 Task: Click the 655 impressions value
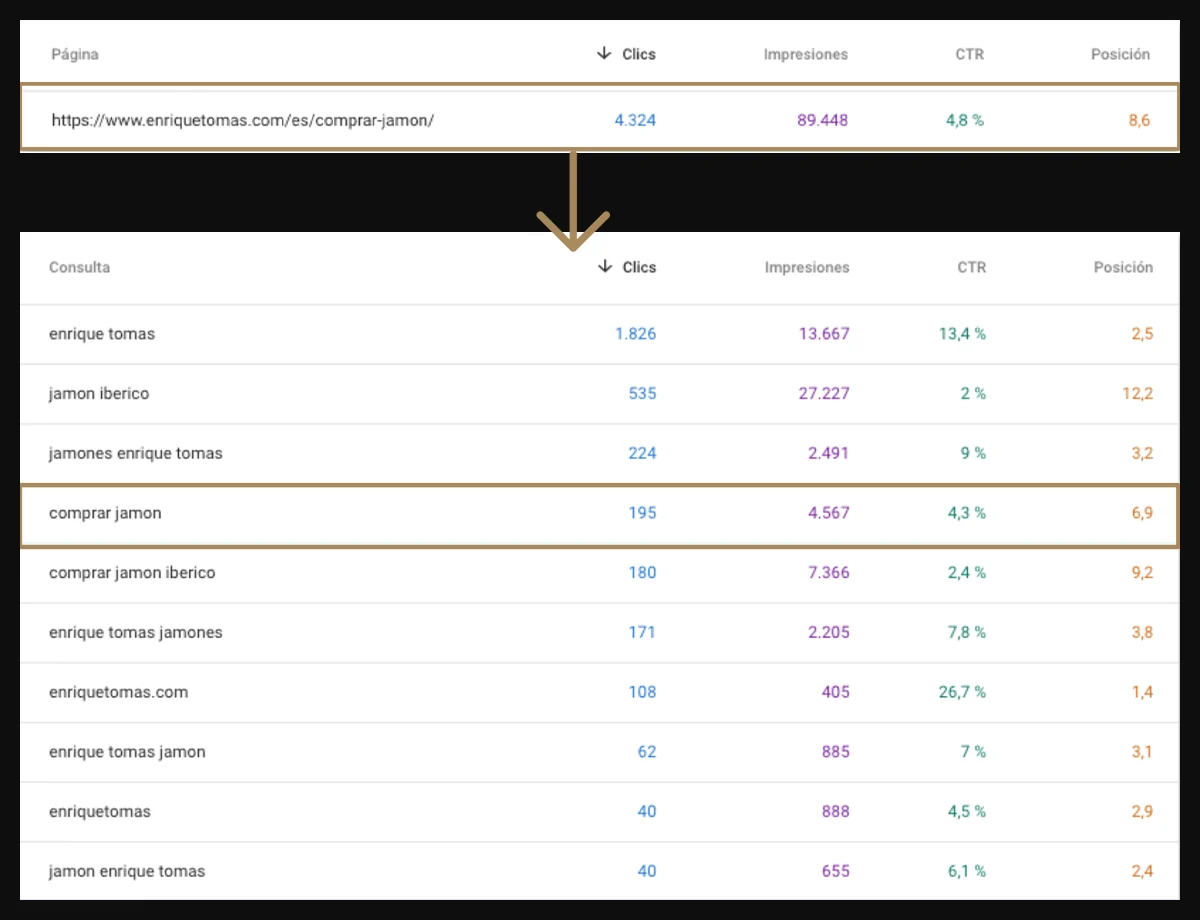tap(835, 871)
